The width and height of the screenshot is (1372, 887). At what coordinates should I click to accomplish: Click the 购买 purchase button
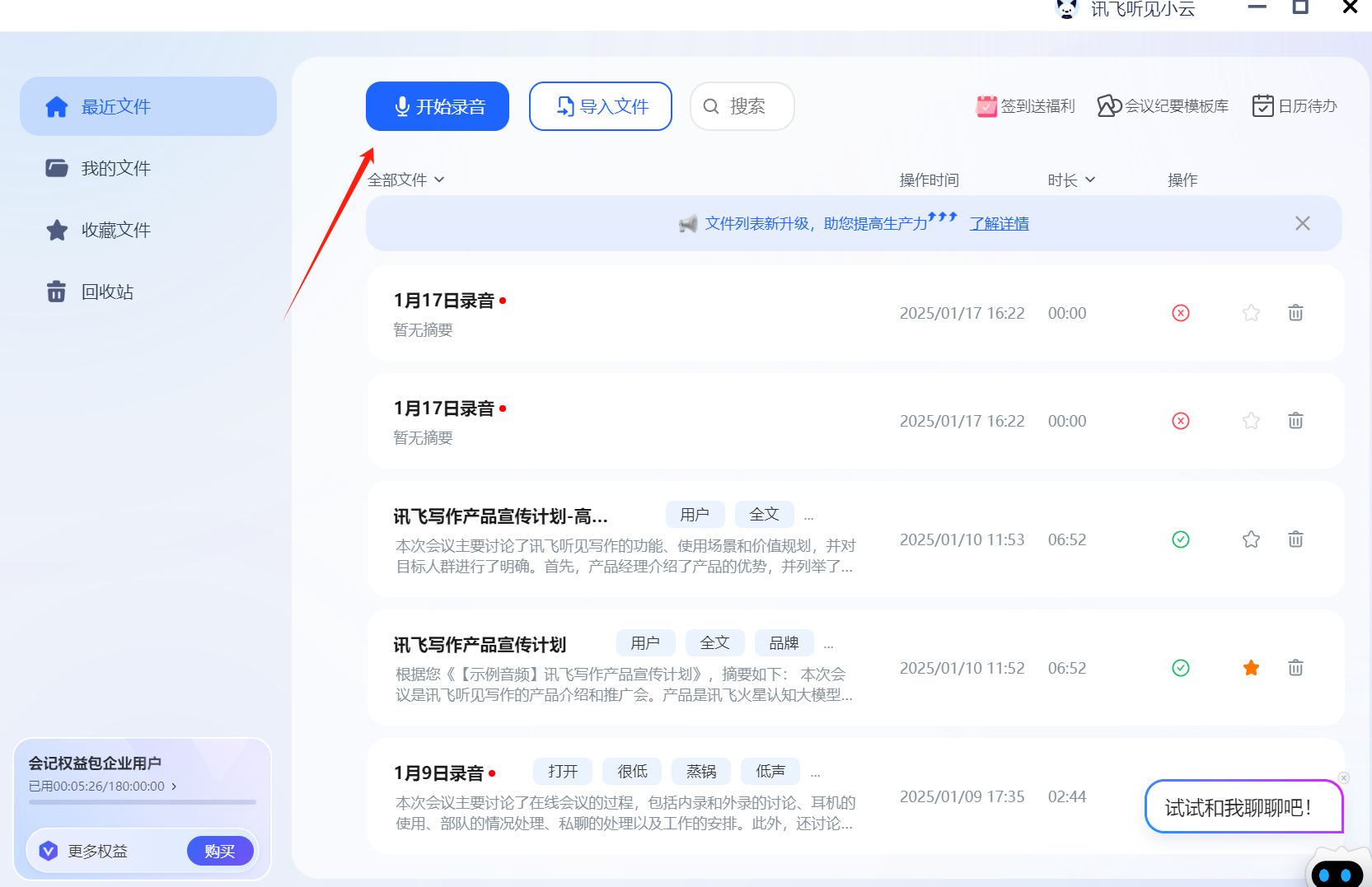tap(220, 851)
